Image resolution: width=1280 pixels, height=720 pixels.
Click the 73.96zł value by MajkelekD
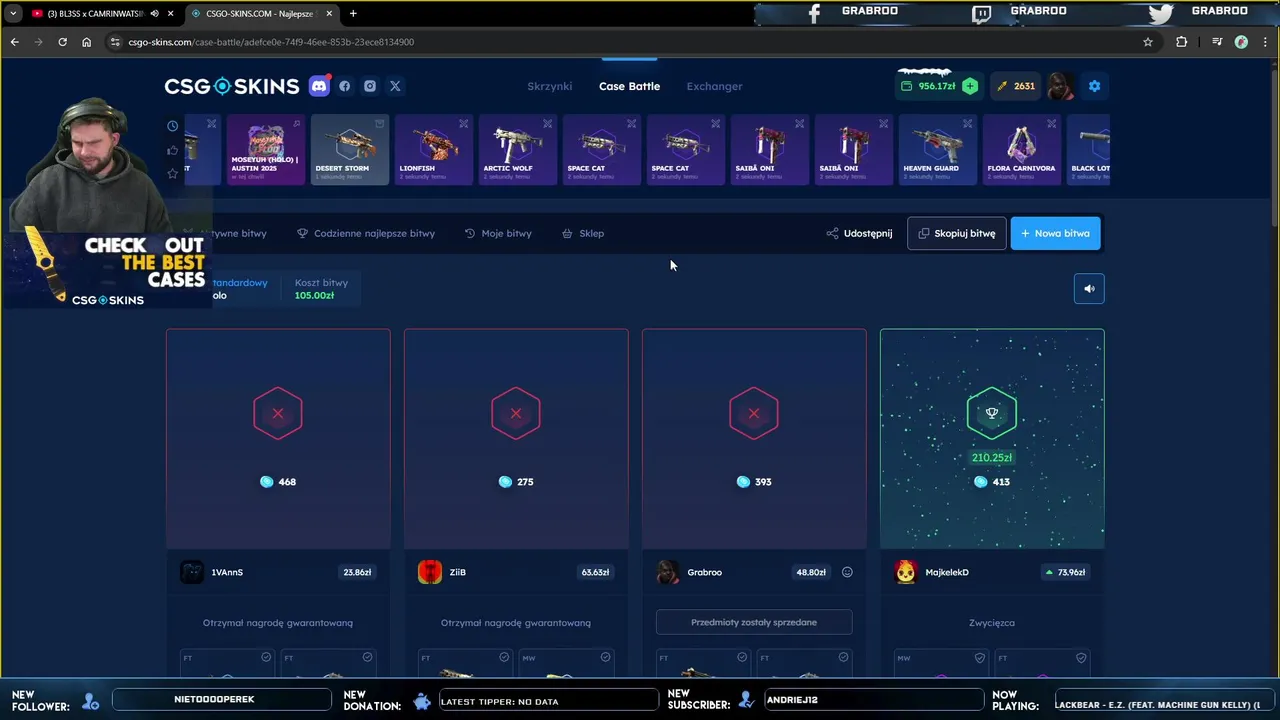click(1065, 572)
